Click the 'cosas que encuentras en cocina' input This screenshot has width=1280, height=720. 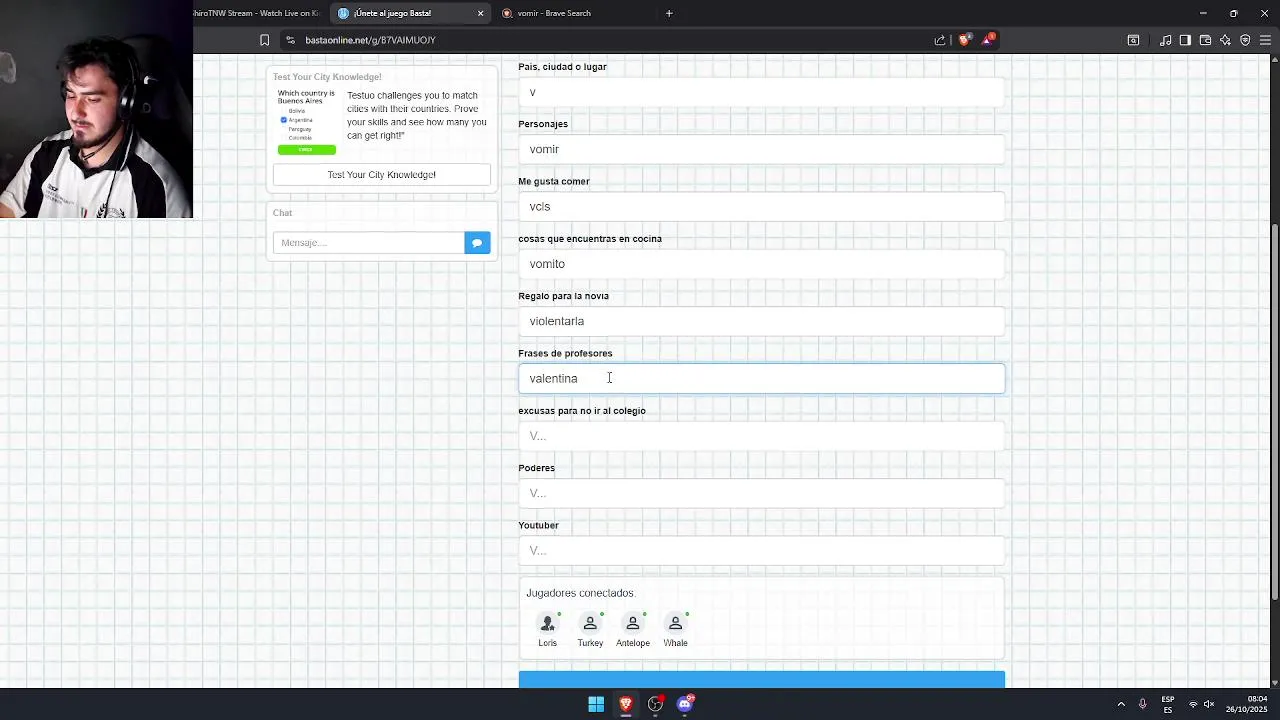pos(761,264)
